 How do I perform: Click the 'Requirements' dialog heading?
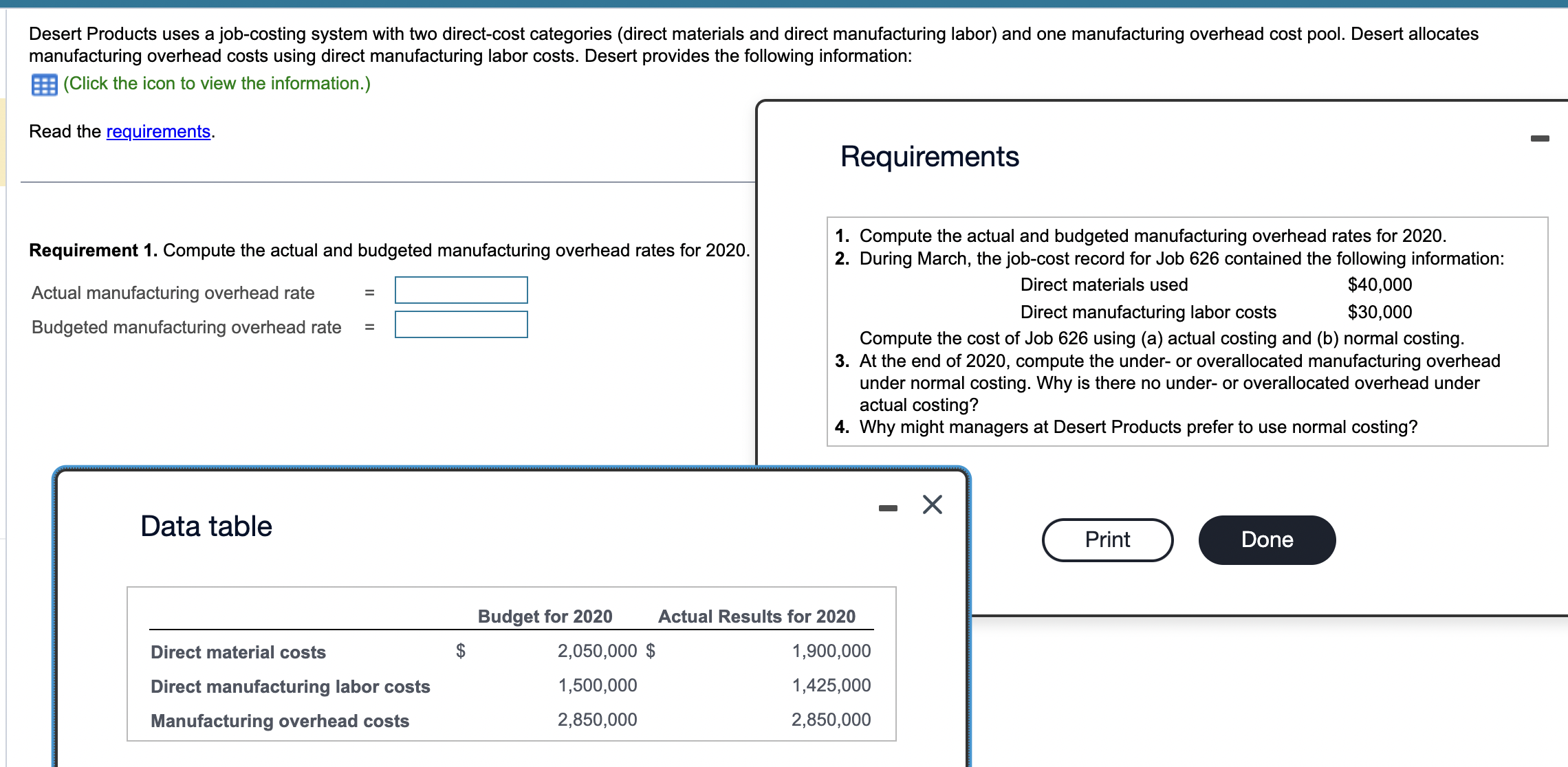pyautogui.click(x=929, y=157)
